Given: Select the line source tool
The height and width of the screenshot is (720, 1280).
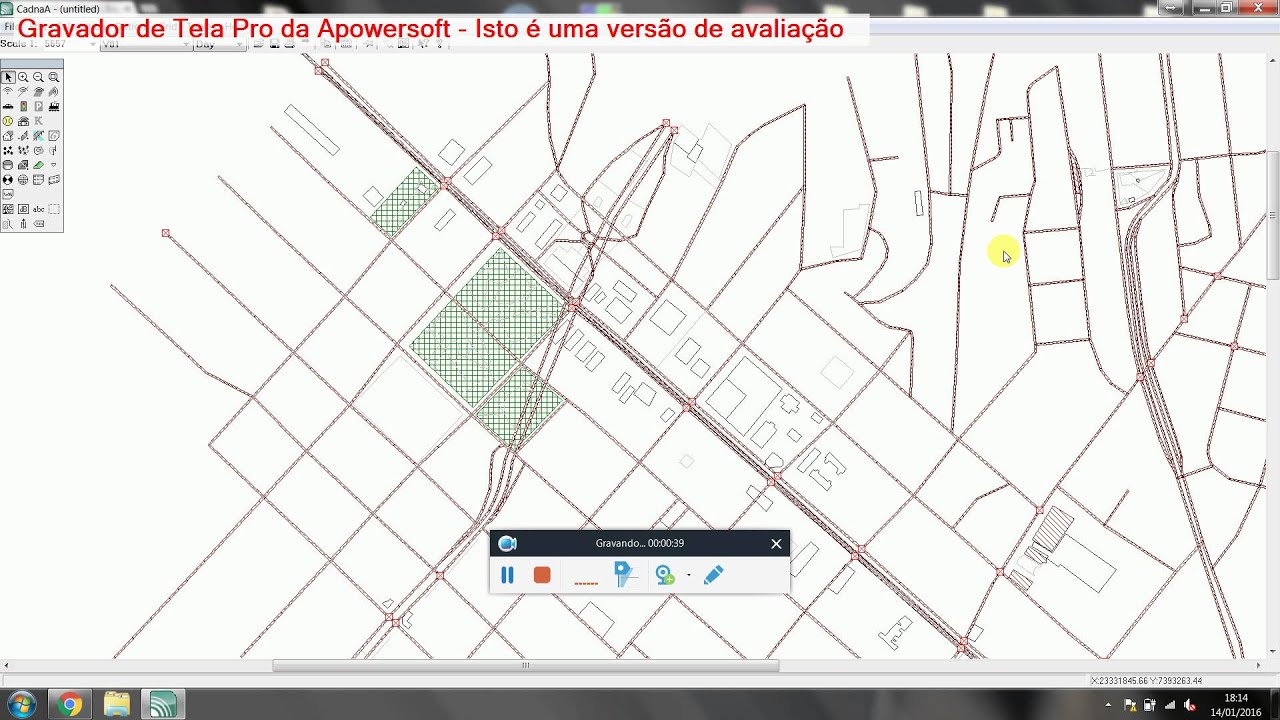Looking at the screenshot, I should tap(23, 91).
